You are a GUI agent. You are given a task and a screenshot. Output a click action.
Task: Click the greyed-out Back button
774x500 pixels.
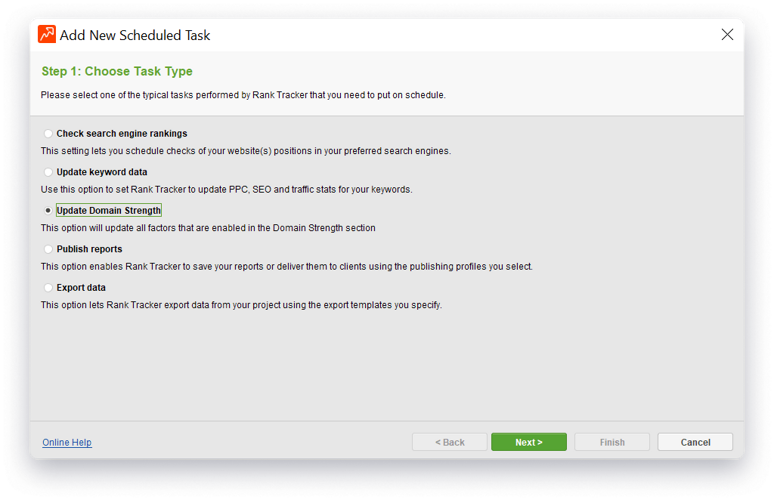(449, 442)
